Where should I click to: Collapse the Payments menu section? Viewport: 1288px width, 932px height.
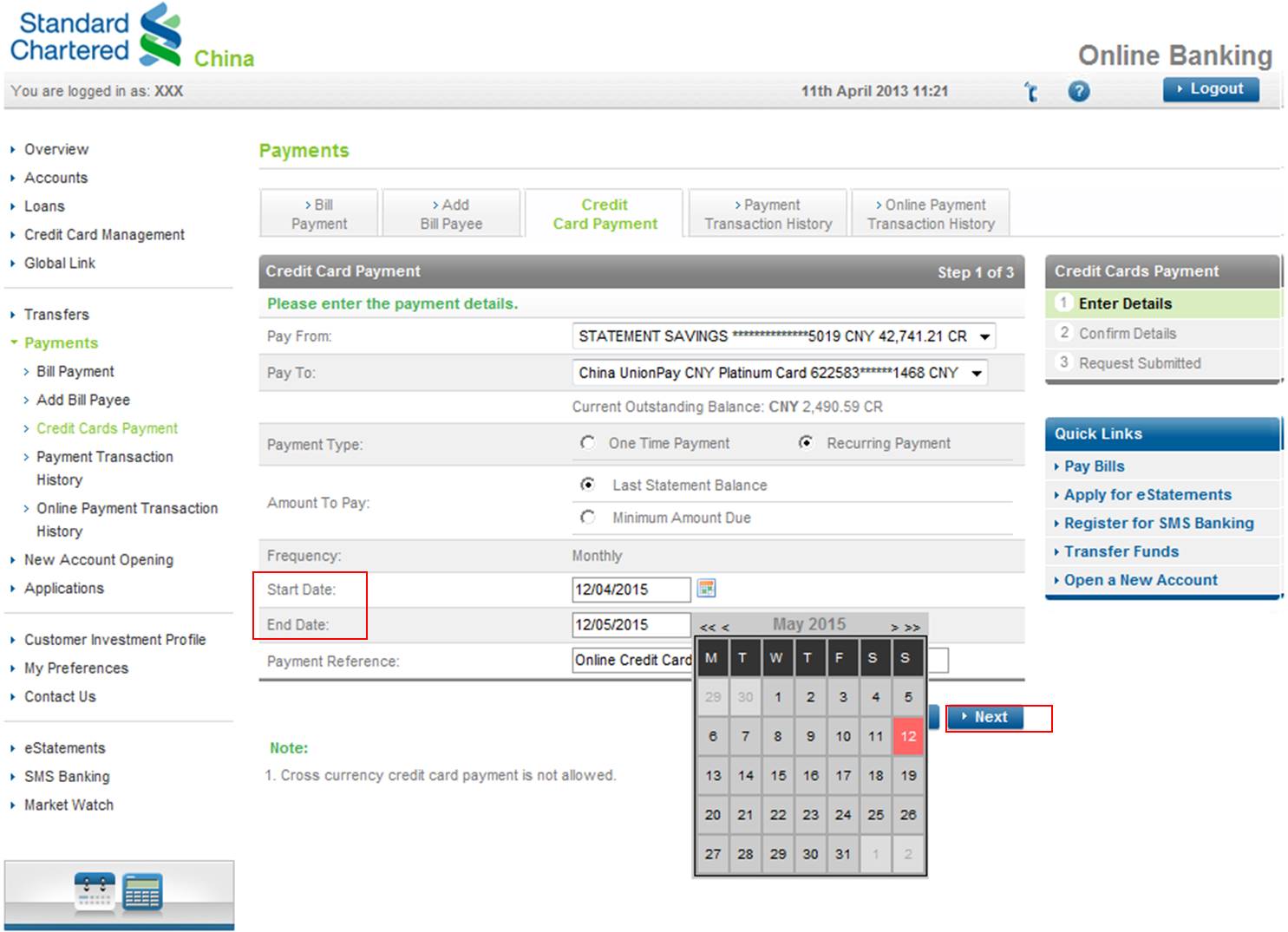tap(61, 342)
